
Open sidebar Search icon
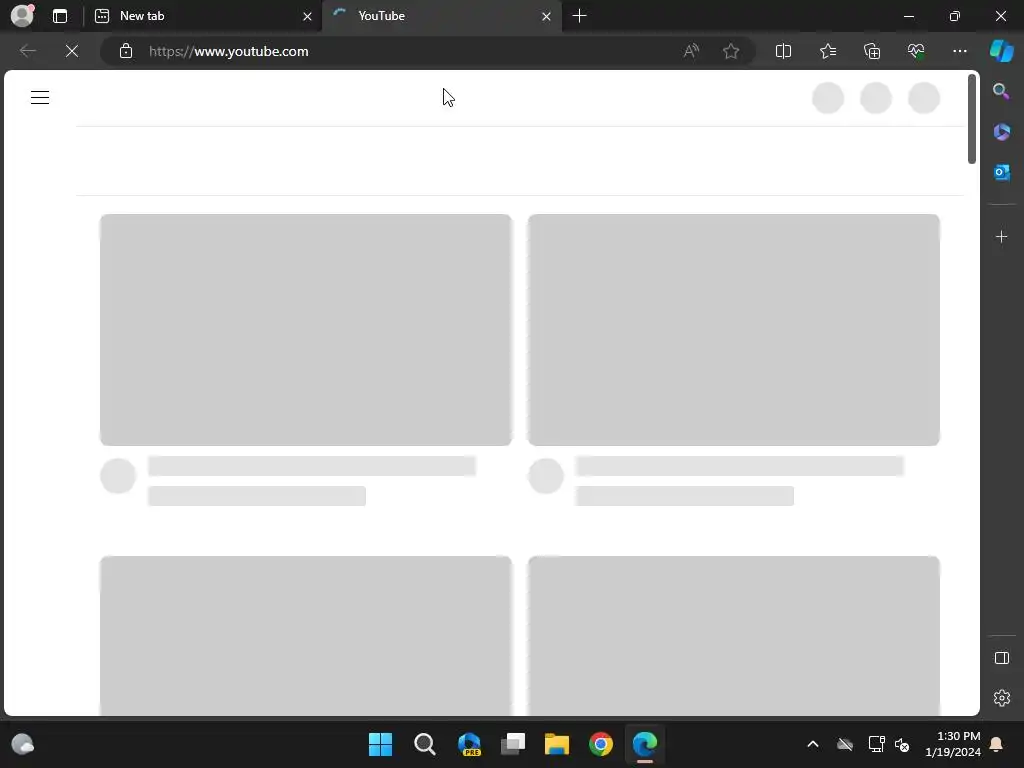point(1001,91)
